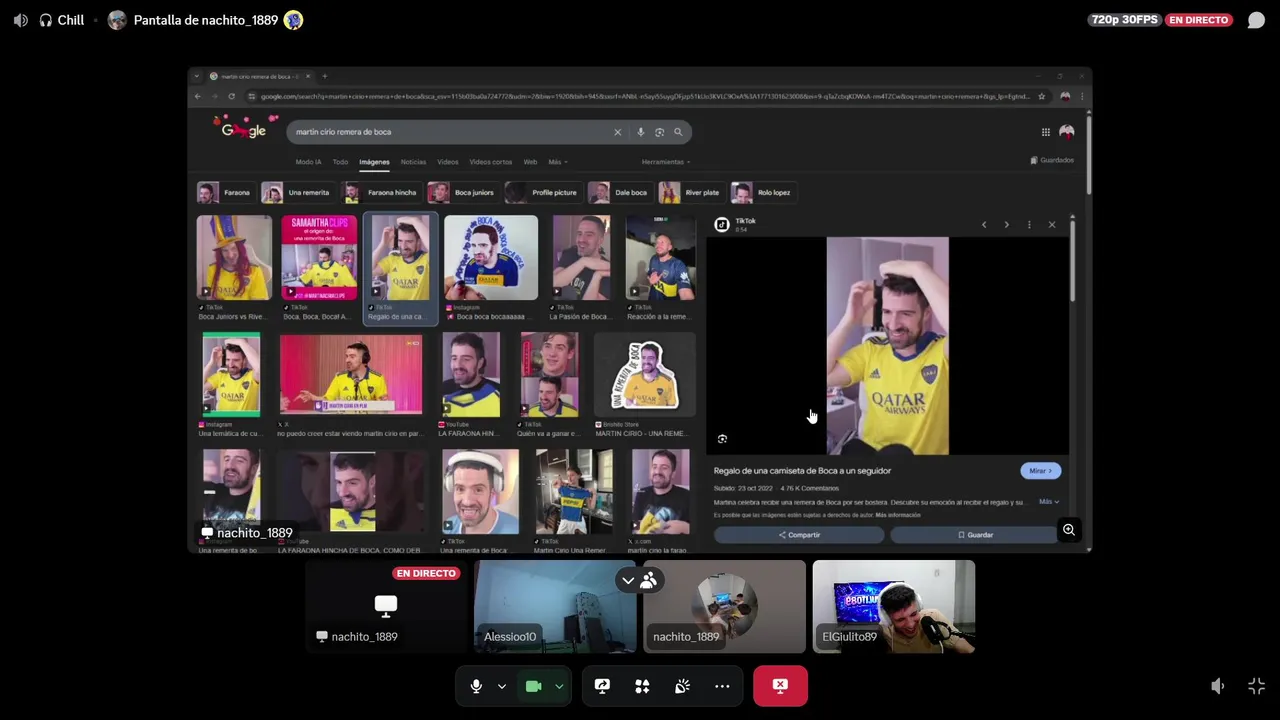Open more call options three-dots
This screenshot has width=1280, height=720.
[x=722, y=686]
